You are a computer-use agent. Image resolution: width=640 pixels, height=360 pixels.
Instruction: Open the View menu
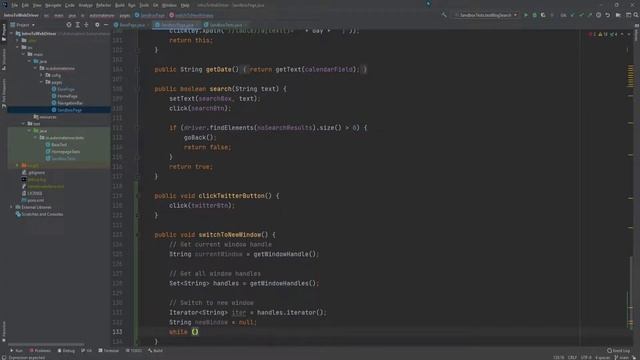tap(37, 5)
